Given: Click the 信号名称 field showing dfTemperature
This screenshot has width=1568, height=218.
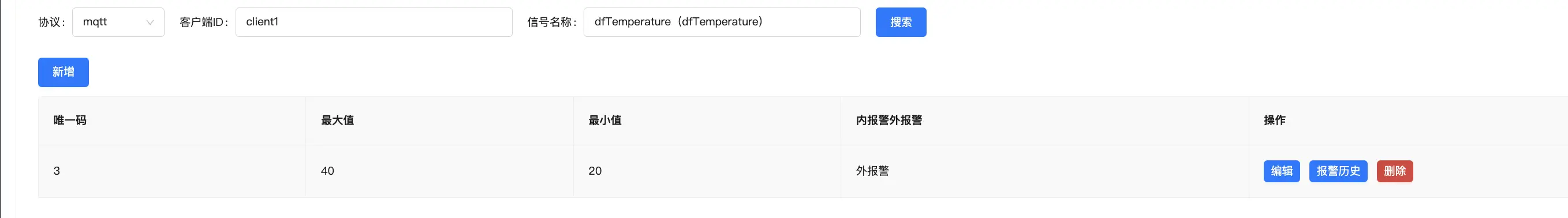Looking at the screenshot, I should click(722, 22).
